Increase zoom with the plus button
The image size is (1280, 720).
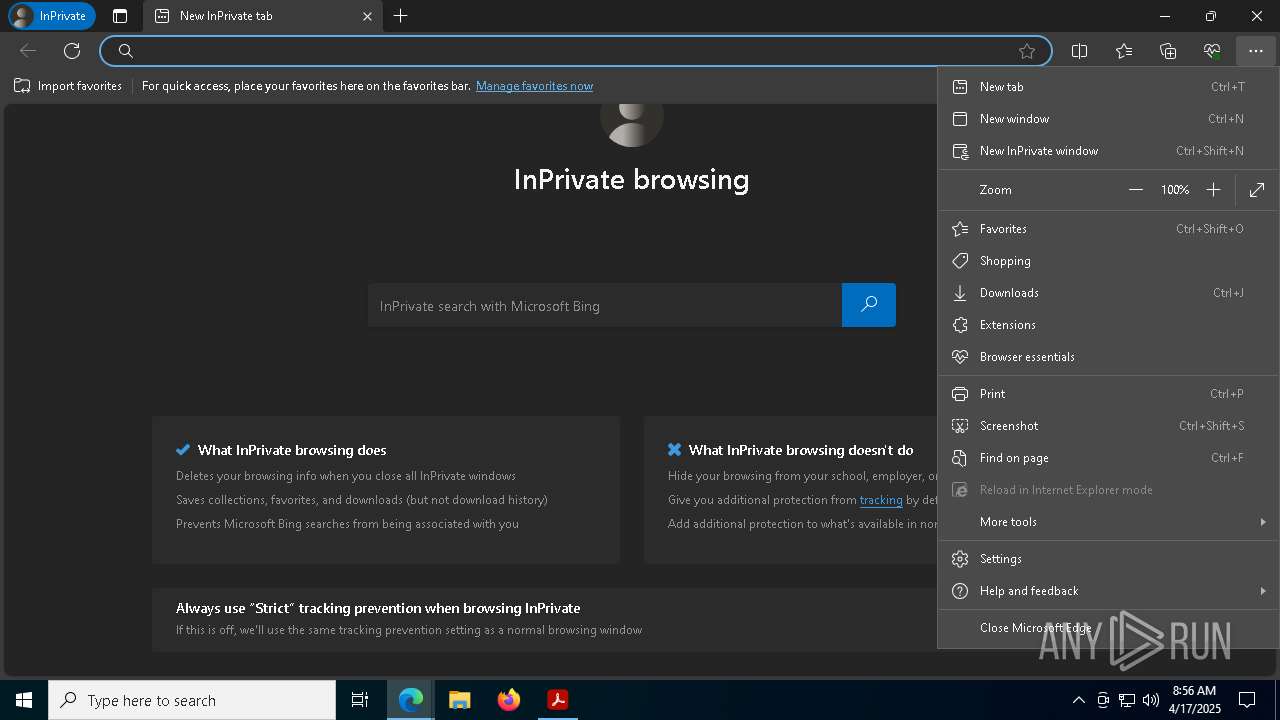click(1213, 190)
